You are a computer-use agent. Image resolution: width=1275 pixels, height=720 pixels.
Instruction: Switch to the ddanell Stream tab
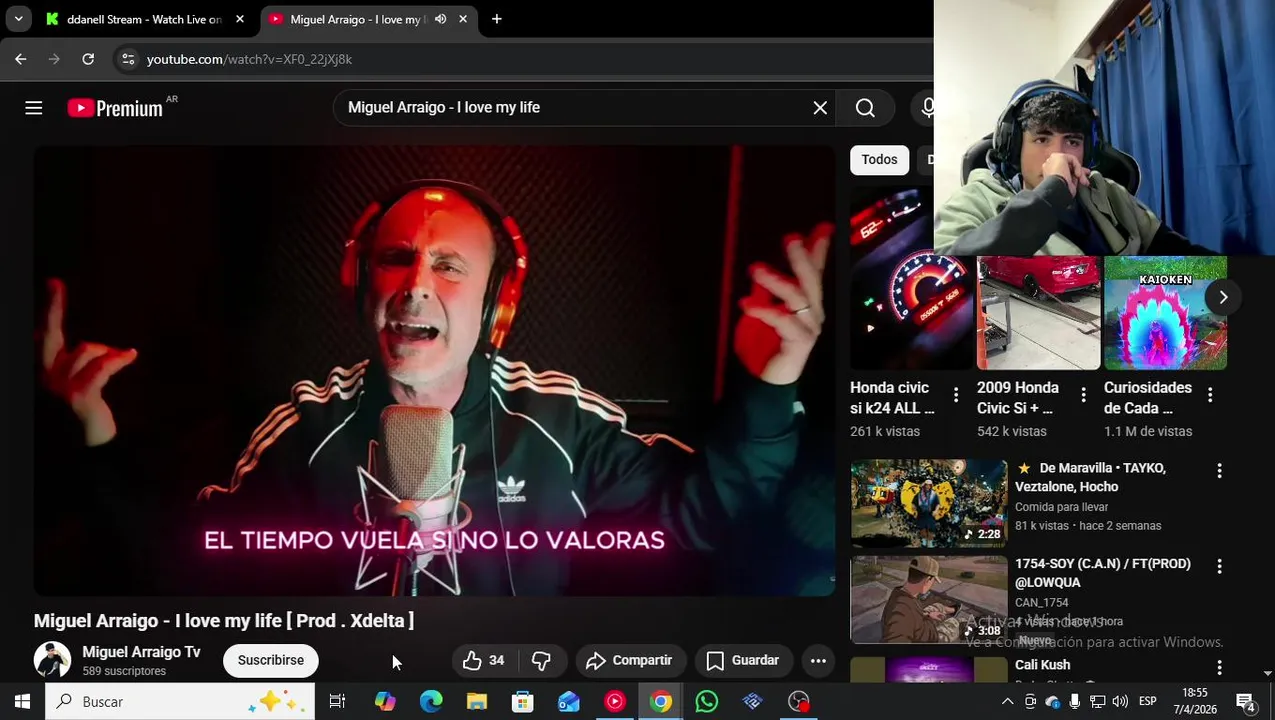pos(144,19)
